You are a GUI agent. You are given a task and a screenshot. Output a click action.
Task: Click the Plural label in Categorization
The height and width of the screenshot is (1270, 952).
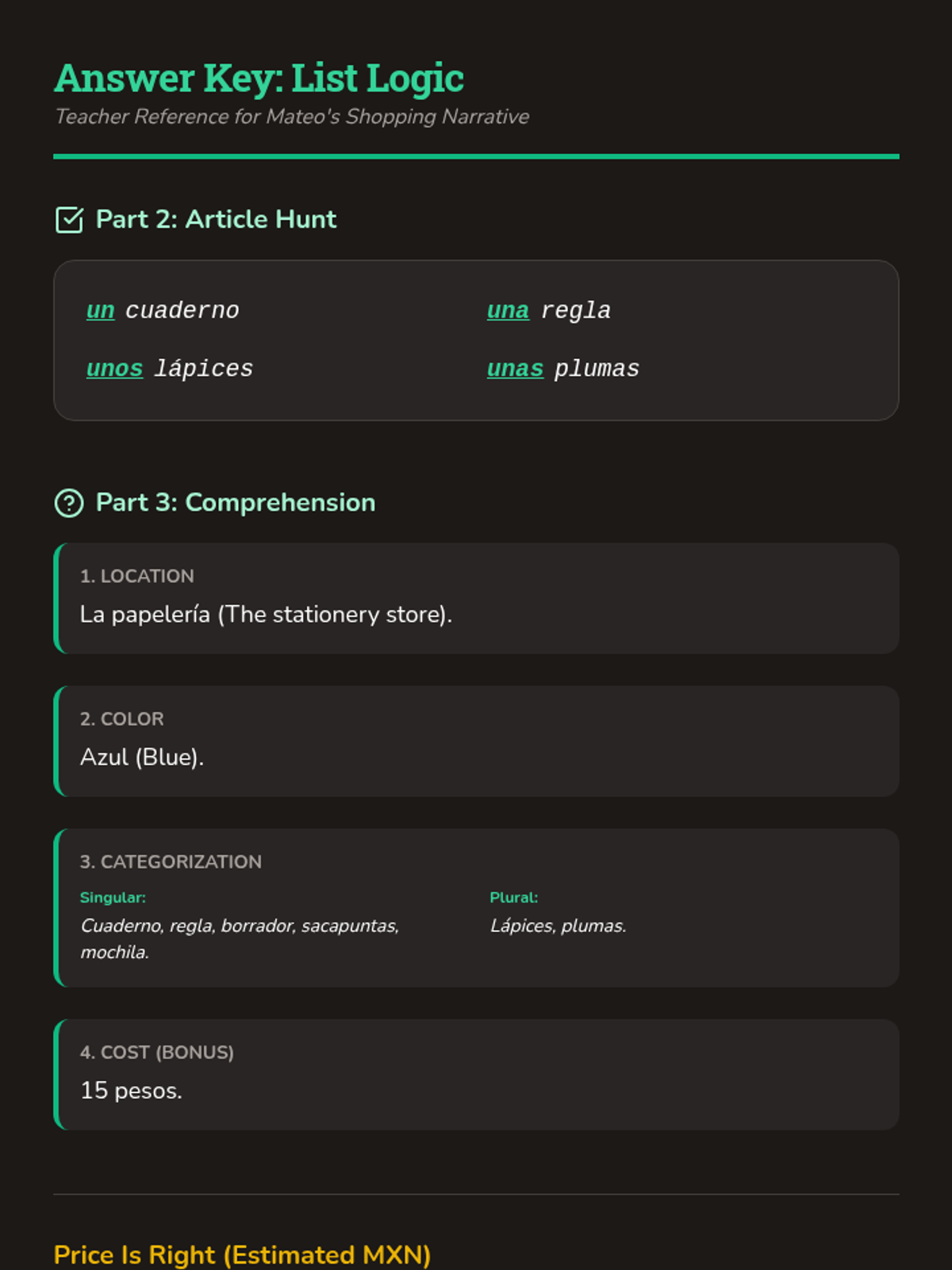(x=513, y=898)
